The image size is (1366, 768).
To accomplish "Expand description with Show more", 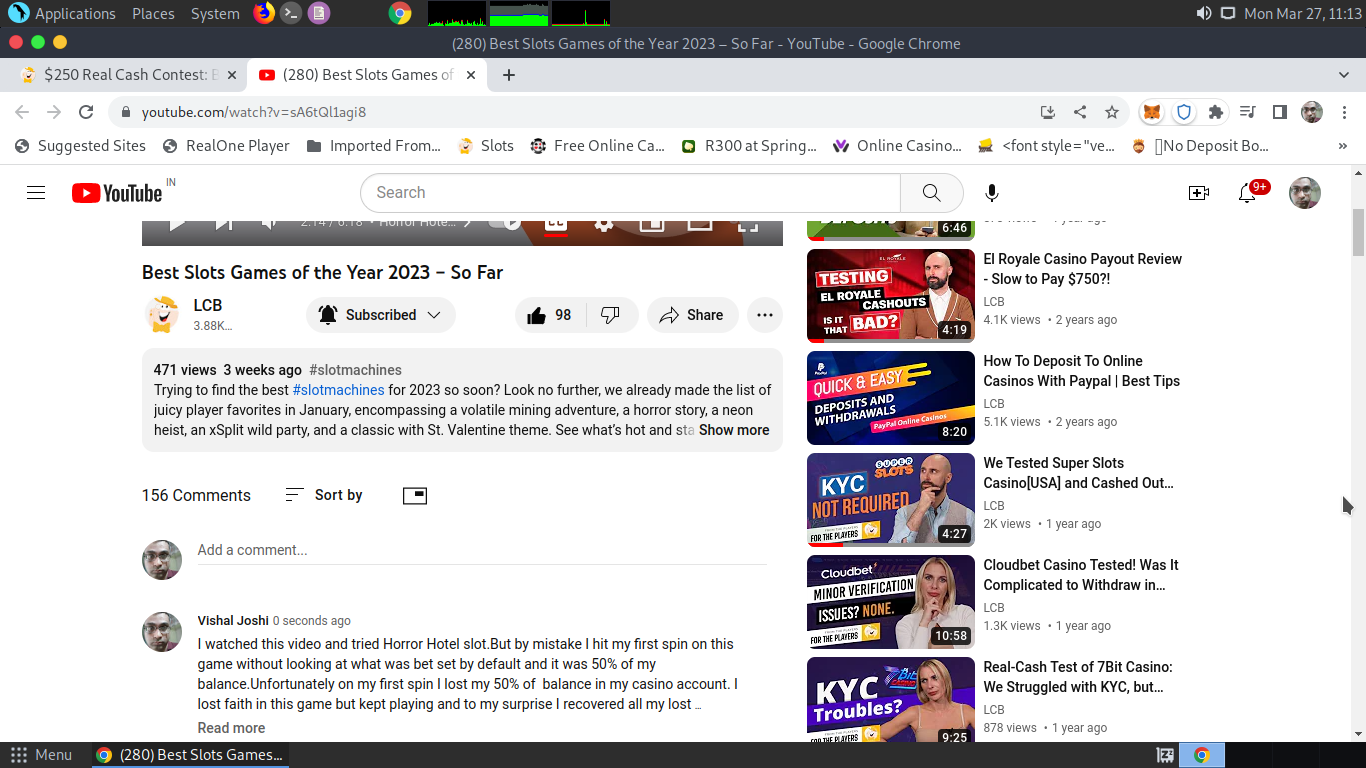I will (734, 430).
